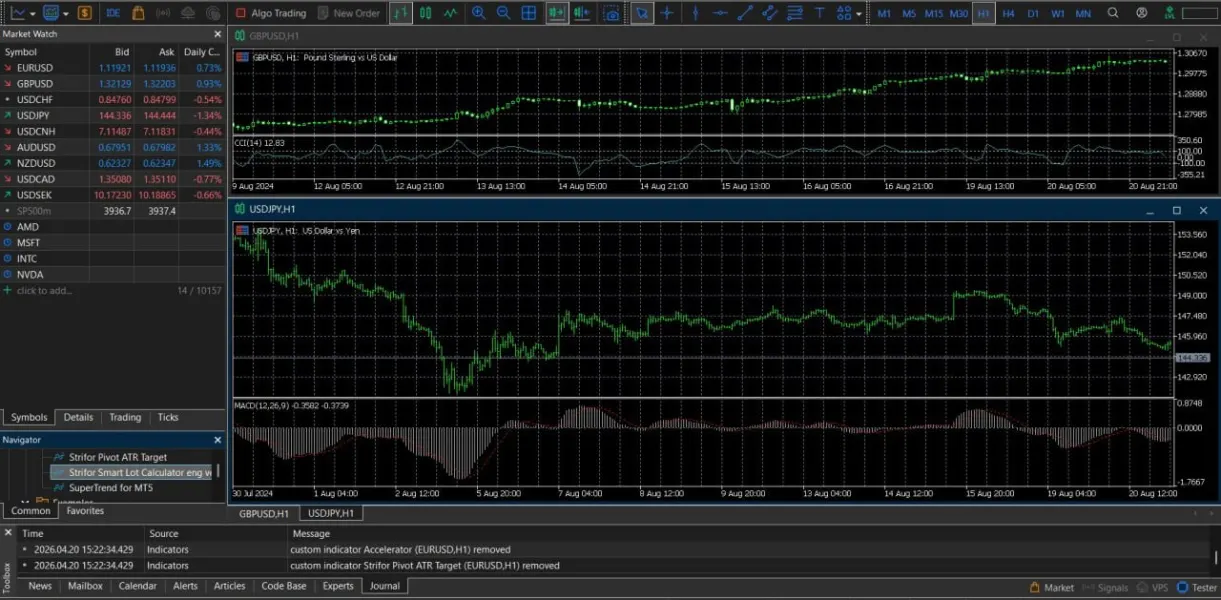
Task: Take a chart screenshot with camera icon
Action: tap(612, 13)
